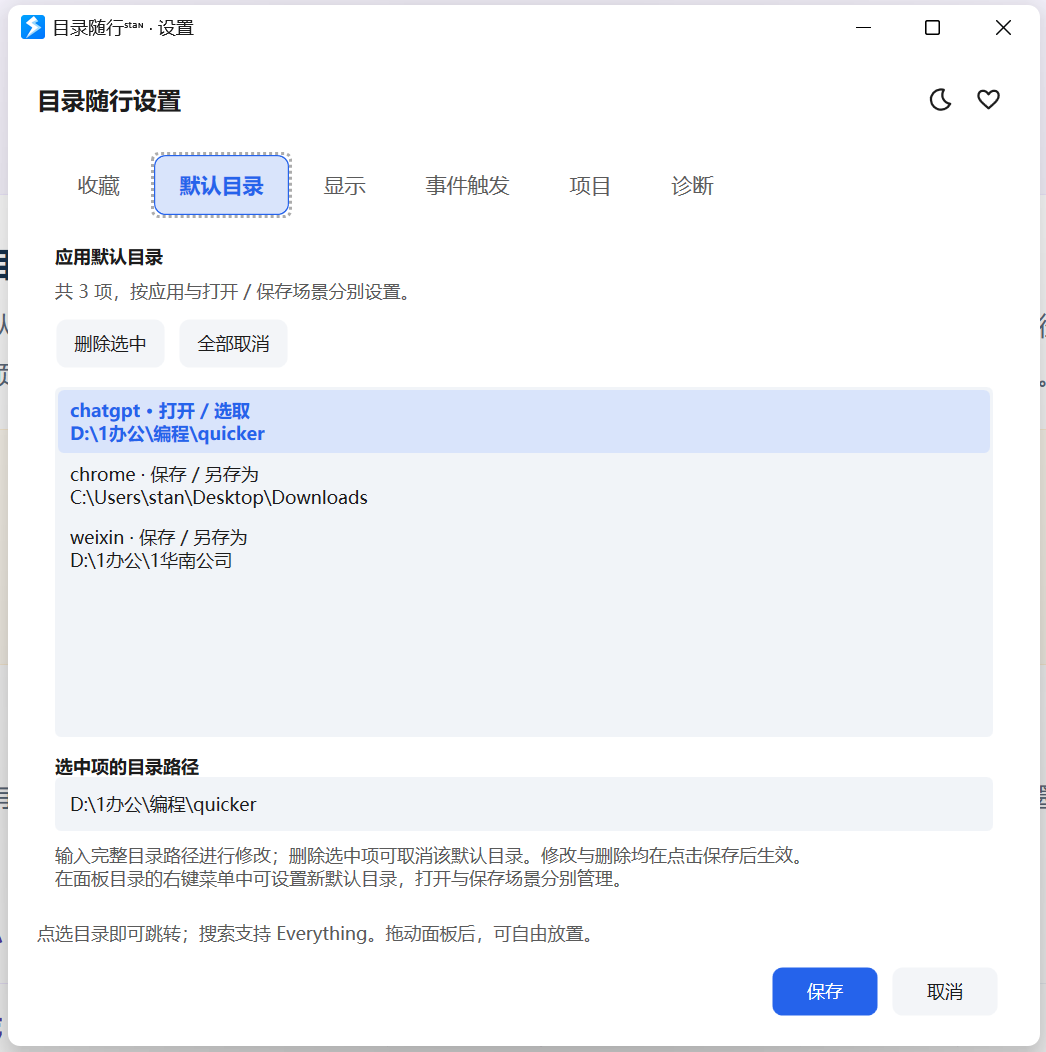The image size is (1046, 1052).
Task: Click the 全部取消 button
Action: pyautogui.click(x=233, y=344)
